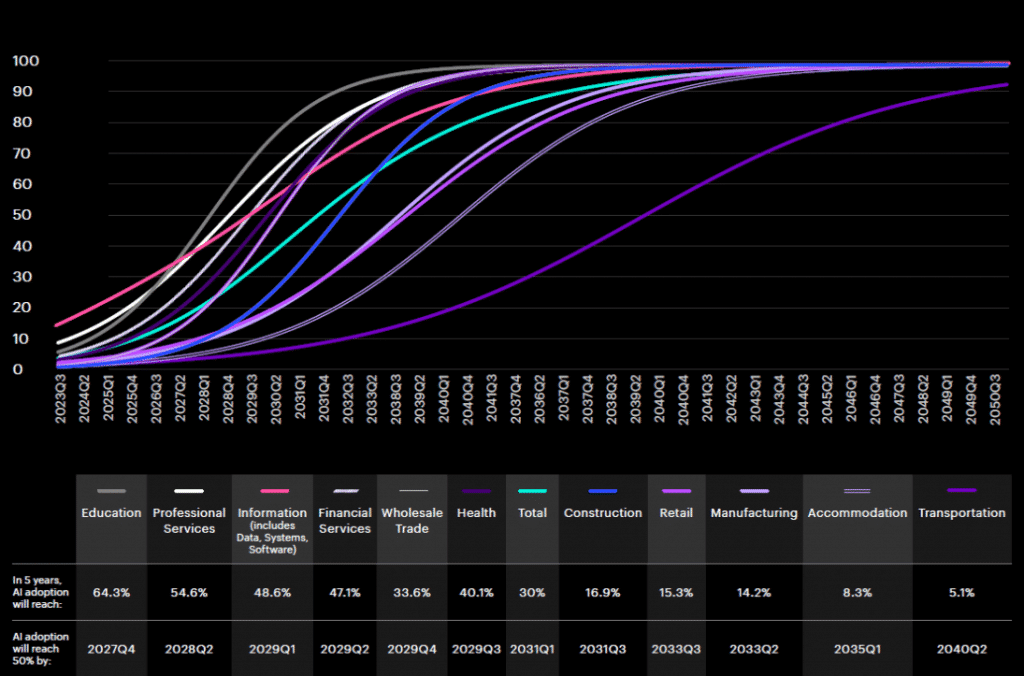Expand the Health column header

476,512
